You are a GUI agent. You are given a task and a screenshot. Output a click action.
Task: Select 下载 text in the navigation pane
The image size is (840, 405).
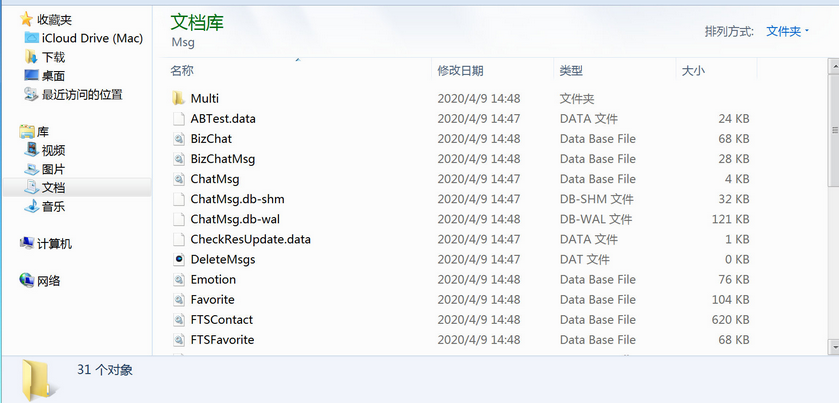pos(54,57)
